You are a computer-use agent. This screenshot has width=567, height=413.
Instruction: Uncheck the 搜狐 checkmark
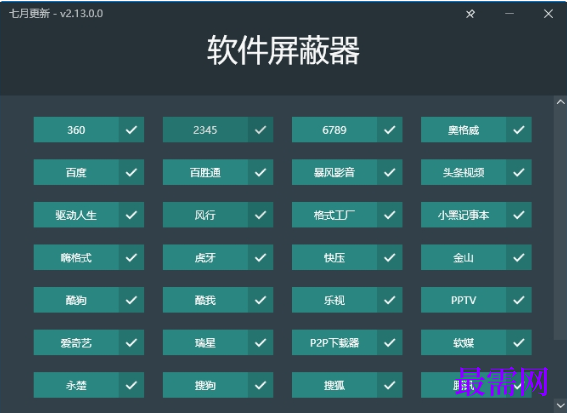(x=389, y=385)
